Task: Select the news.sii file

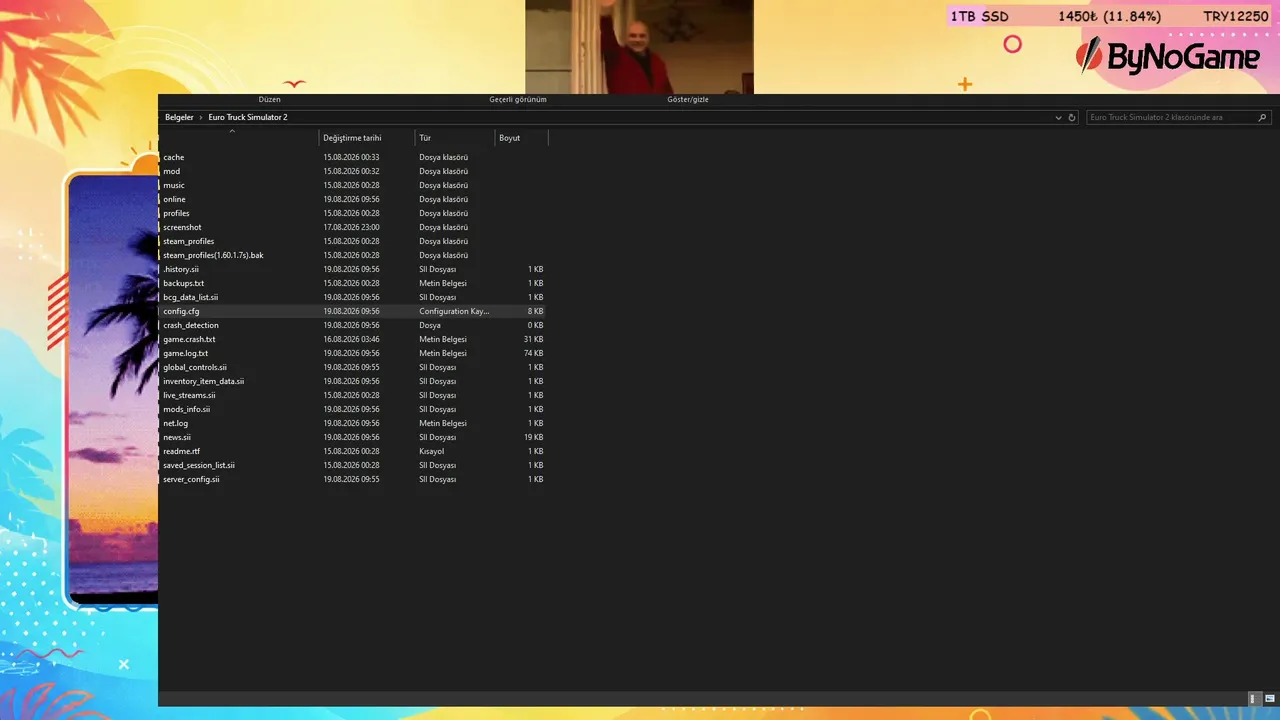Action: click(177, 437)
